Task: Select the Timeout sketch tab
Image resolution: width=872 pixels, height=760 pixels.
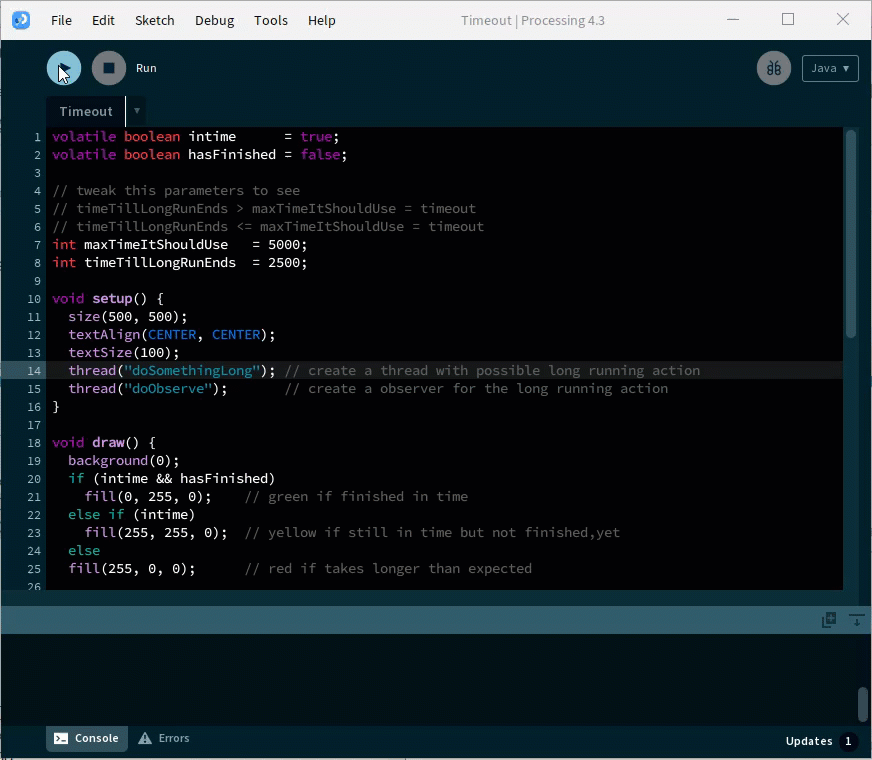Action: click(x=86, y=111)
